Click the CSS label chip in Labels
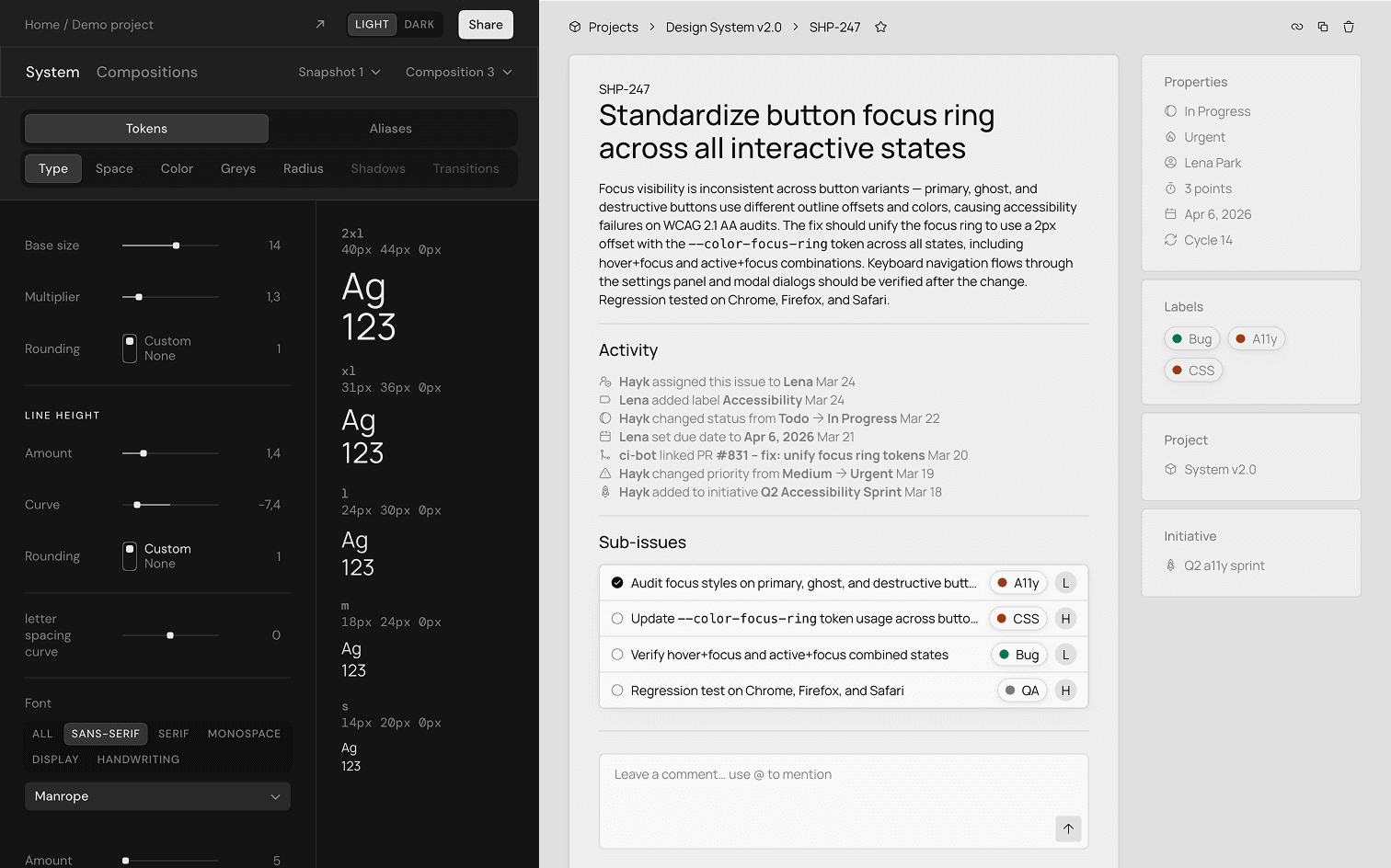The image size is (1391, 868). tap(1193, 371)
